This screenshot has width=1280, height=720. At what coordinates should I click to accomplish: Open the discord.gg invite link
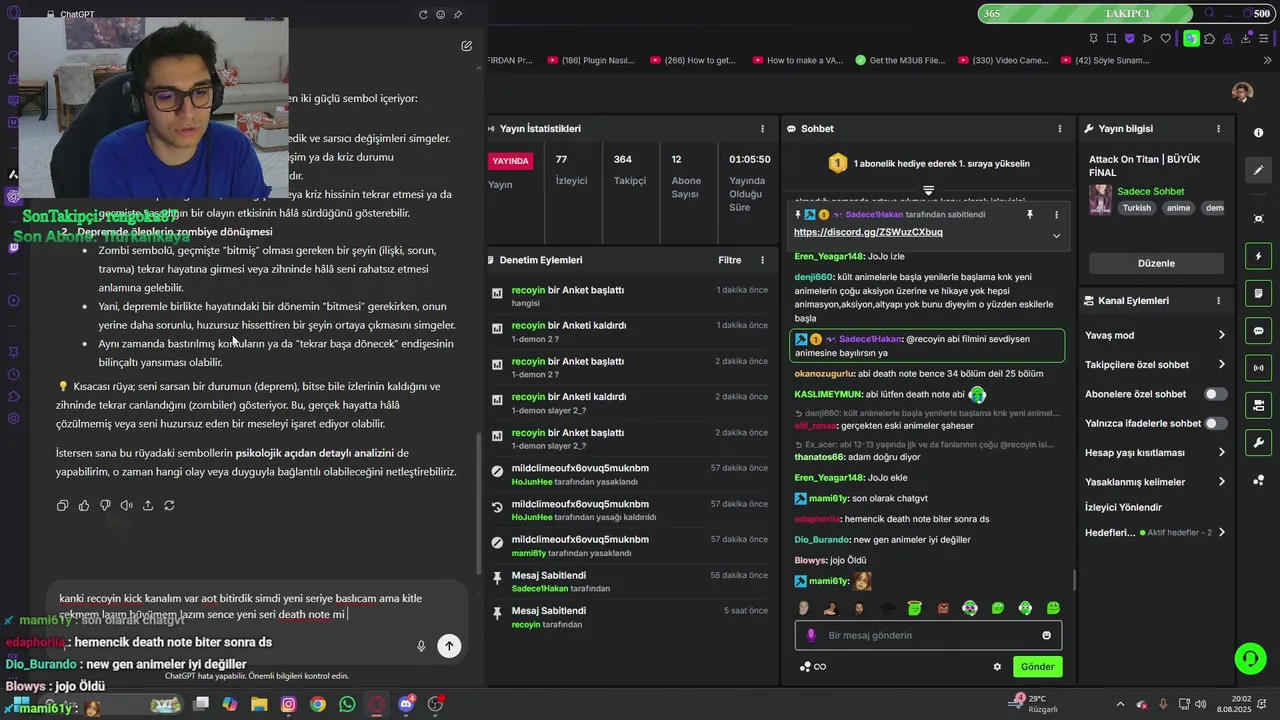[x=868, y=232]
